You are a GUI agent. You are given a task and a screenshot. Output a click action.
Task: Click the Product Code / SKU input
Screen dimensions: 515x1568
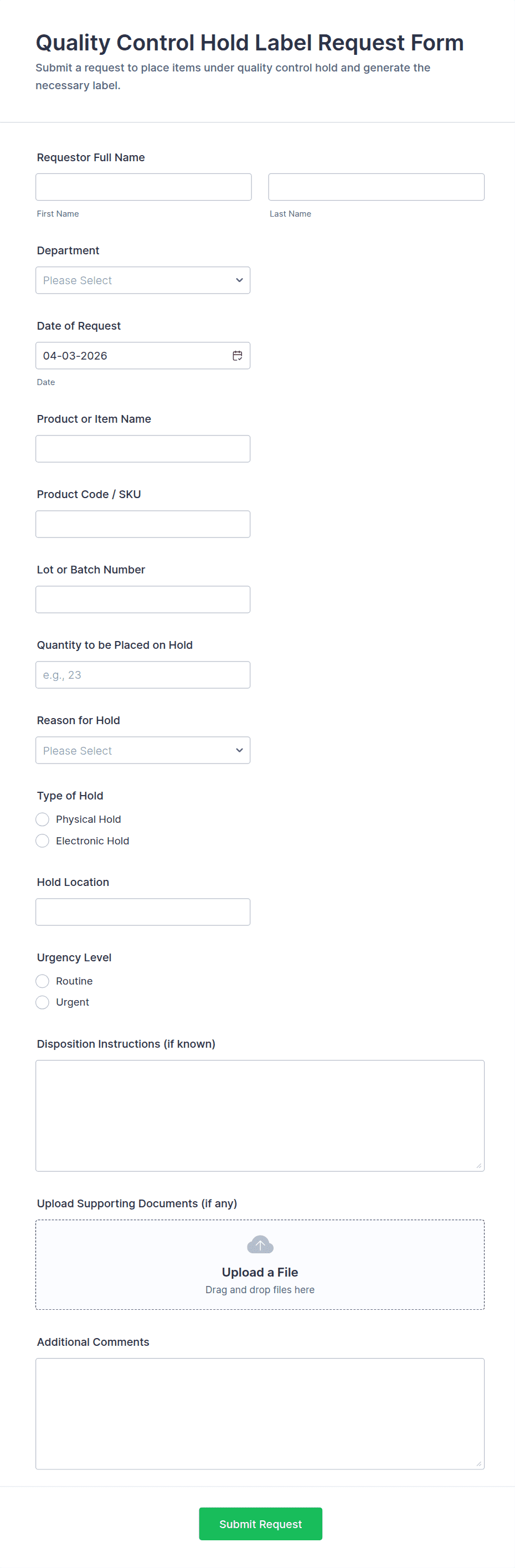coord(143,524)
